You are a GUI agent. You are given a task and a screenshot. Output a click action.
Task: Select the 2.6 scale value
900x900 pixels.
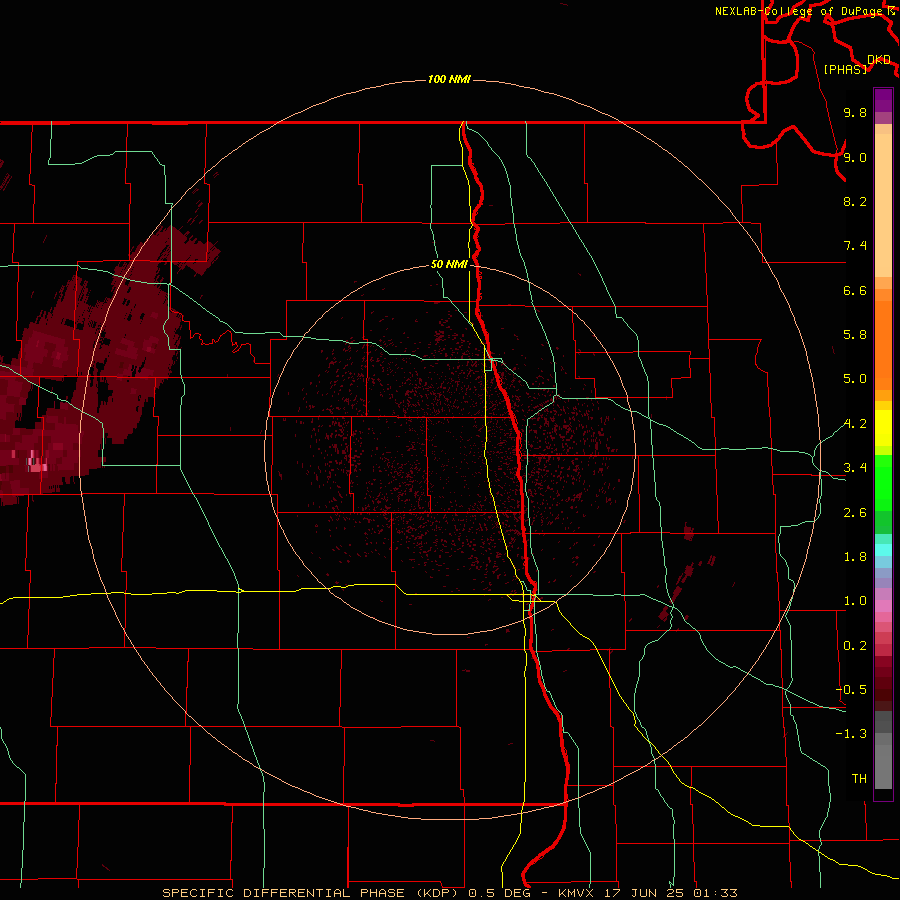click(x=855, y=513)
